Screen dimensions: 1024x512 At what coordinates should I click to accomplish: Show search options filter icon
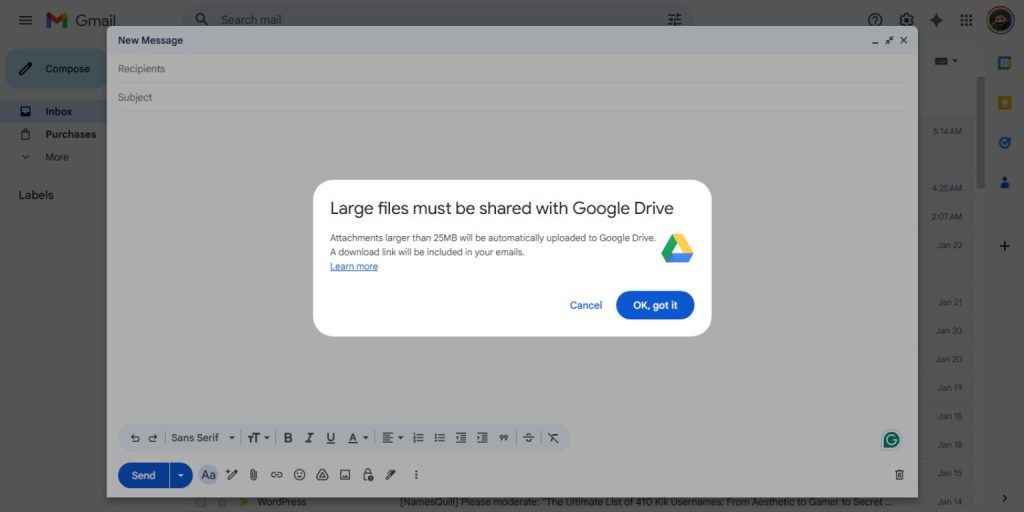click(675, 20)
